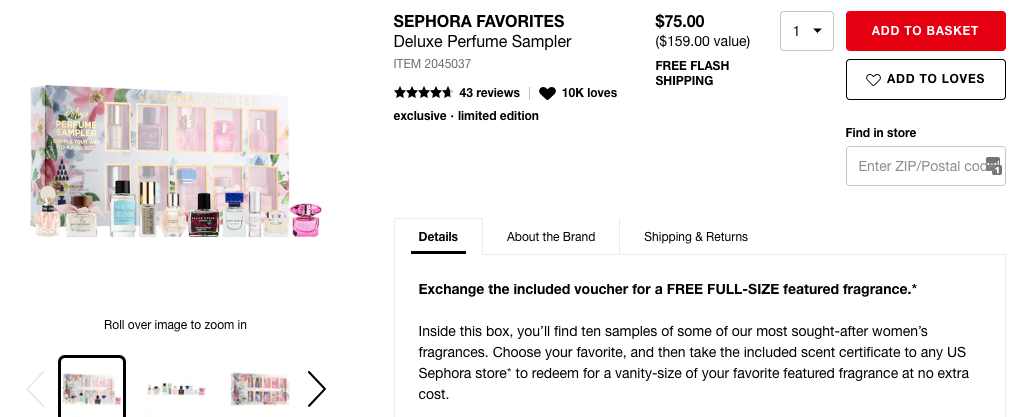Select the first boxed sampler thumbnail
1027x417 pixels.
92,388
